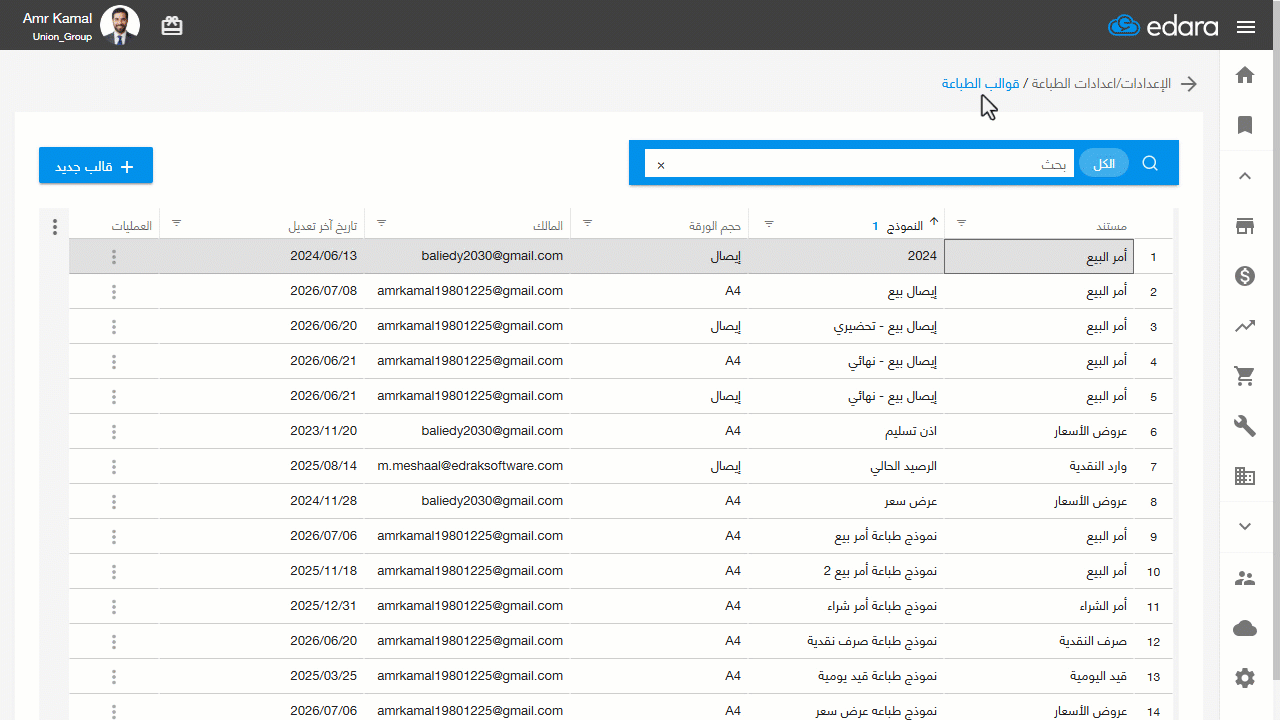Clear the search field with x
The height and width of the screenshot is (720, 1280).
pyautogui.click(x=660, y=165)
